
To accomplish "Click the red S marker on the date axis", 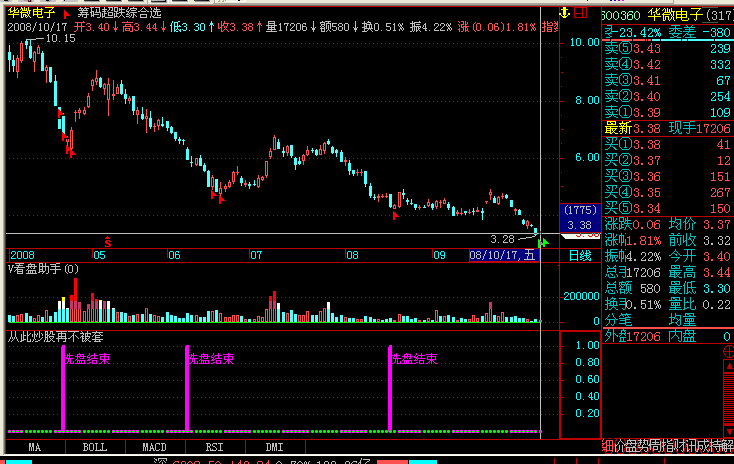I will [x=108, y=242].
